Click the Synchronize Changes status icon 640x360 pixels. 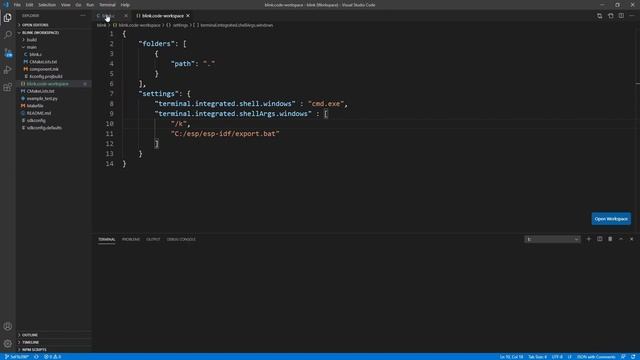point(36,357)
